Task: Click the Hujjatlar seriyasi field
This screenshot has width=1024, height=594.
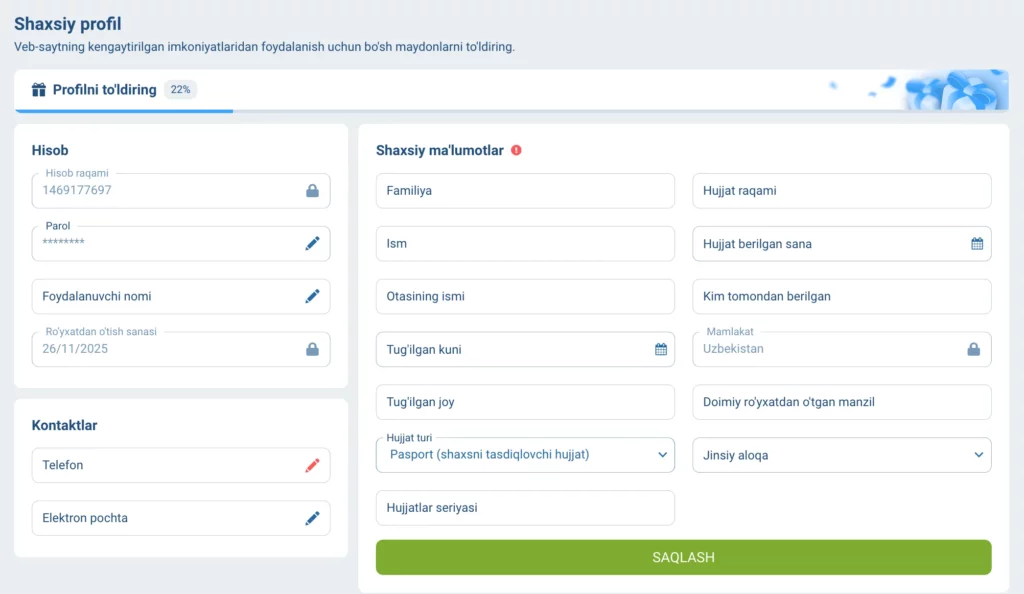Action: tap(525, 508)
